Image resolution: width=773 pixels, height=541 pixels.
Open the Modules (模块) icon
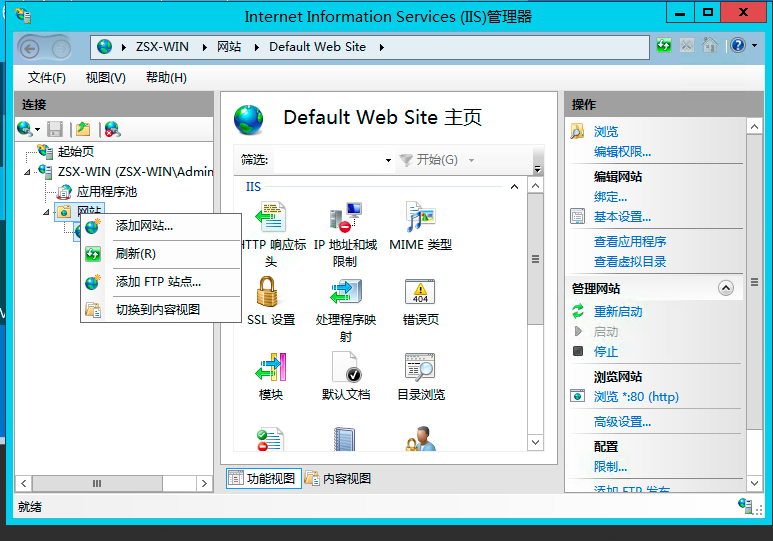point(271,366)
